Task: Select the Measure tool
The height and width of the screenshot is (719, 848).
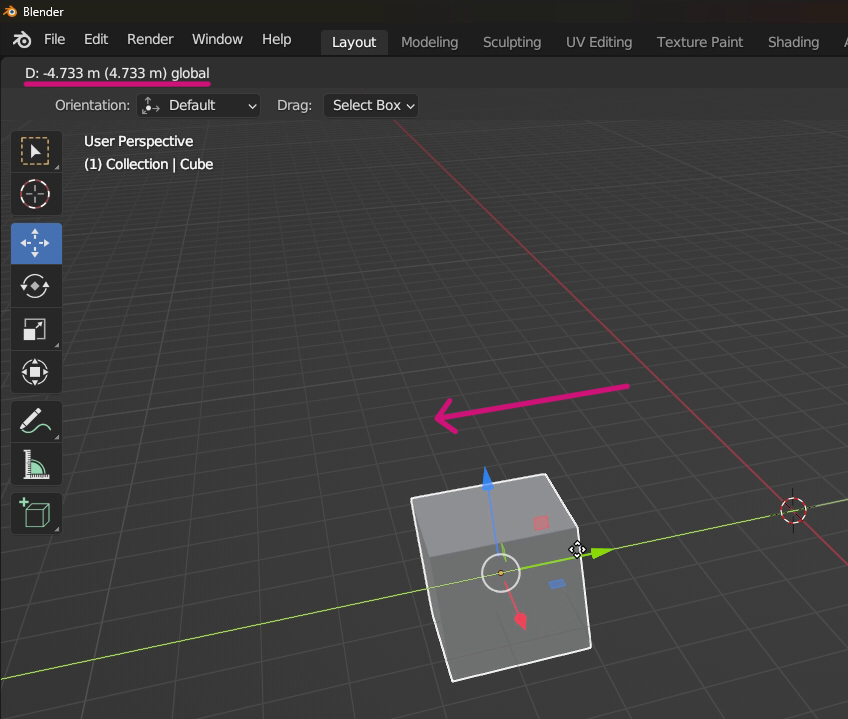Action: 36,464
